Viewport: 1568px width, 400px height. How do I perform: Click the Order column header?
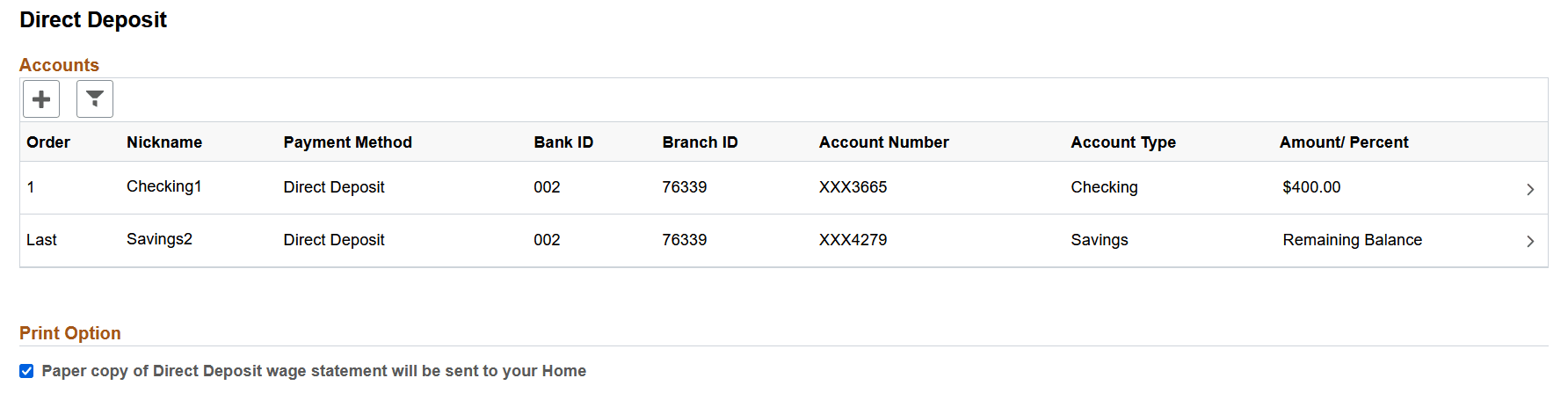tap(48, 142)
